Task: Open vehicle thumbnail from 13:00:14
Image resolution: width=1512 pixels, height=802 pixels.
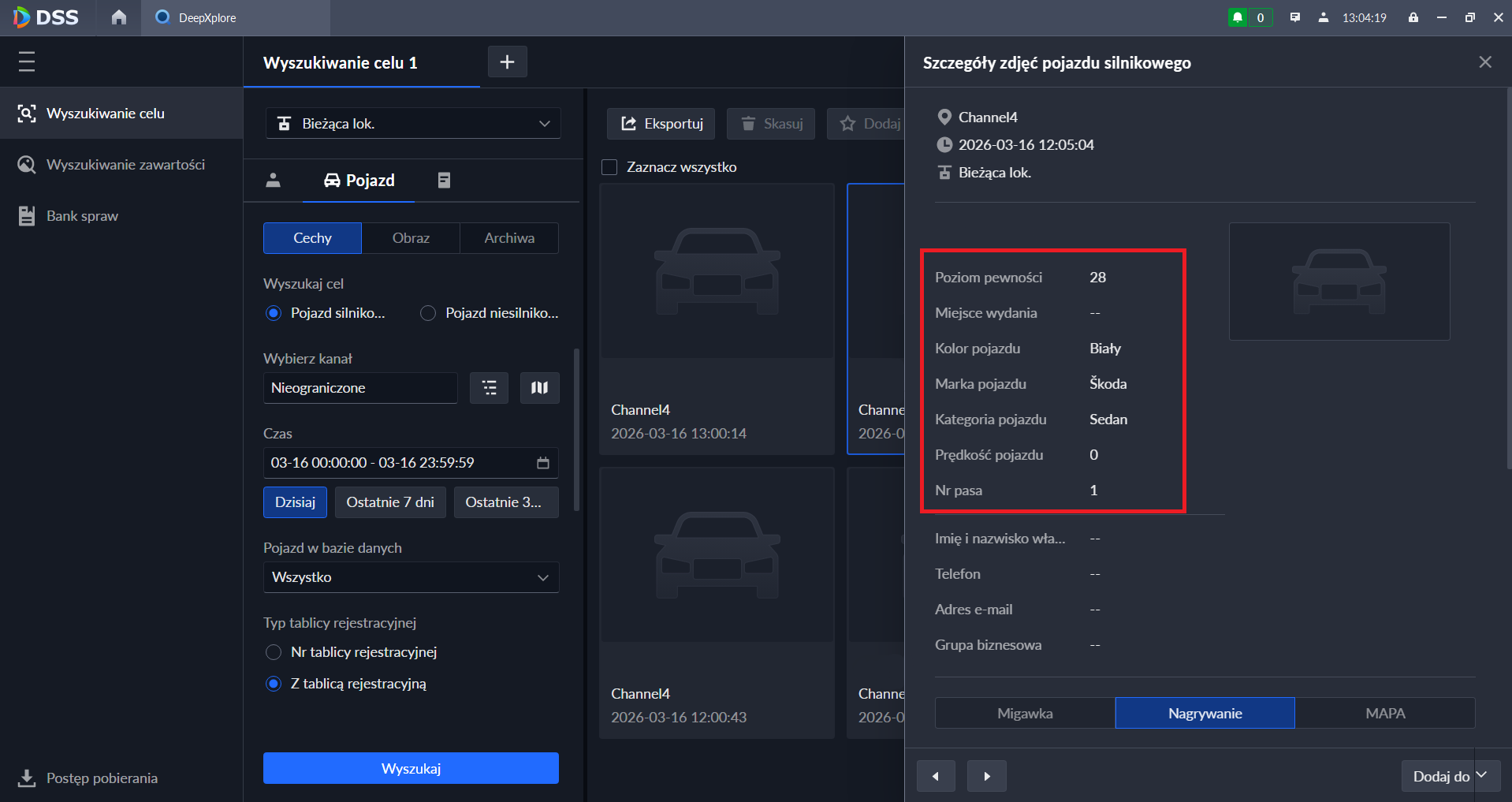Action: (x=717, y=272)
